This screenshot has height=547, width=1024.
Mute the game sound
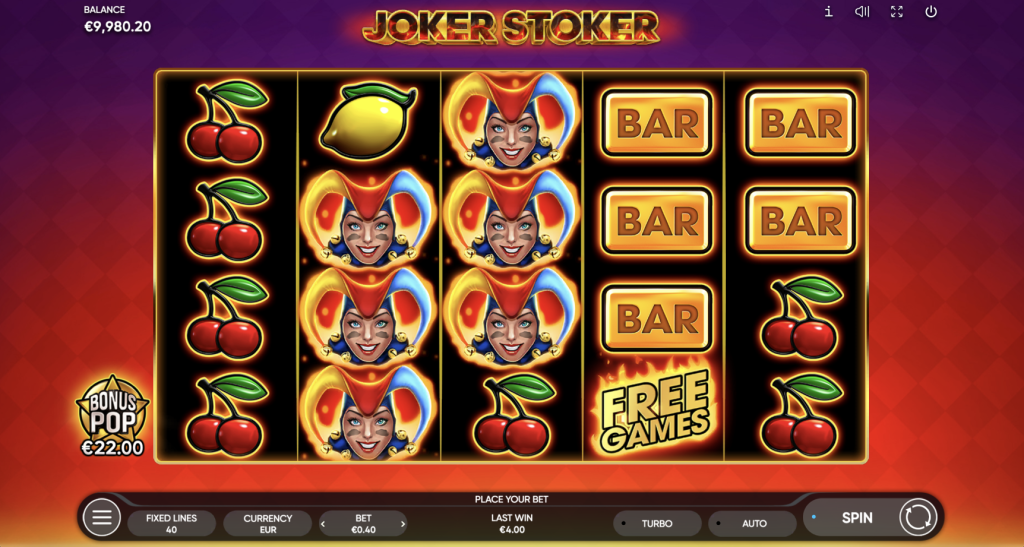point(862,12)
